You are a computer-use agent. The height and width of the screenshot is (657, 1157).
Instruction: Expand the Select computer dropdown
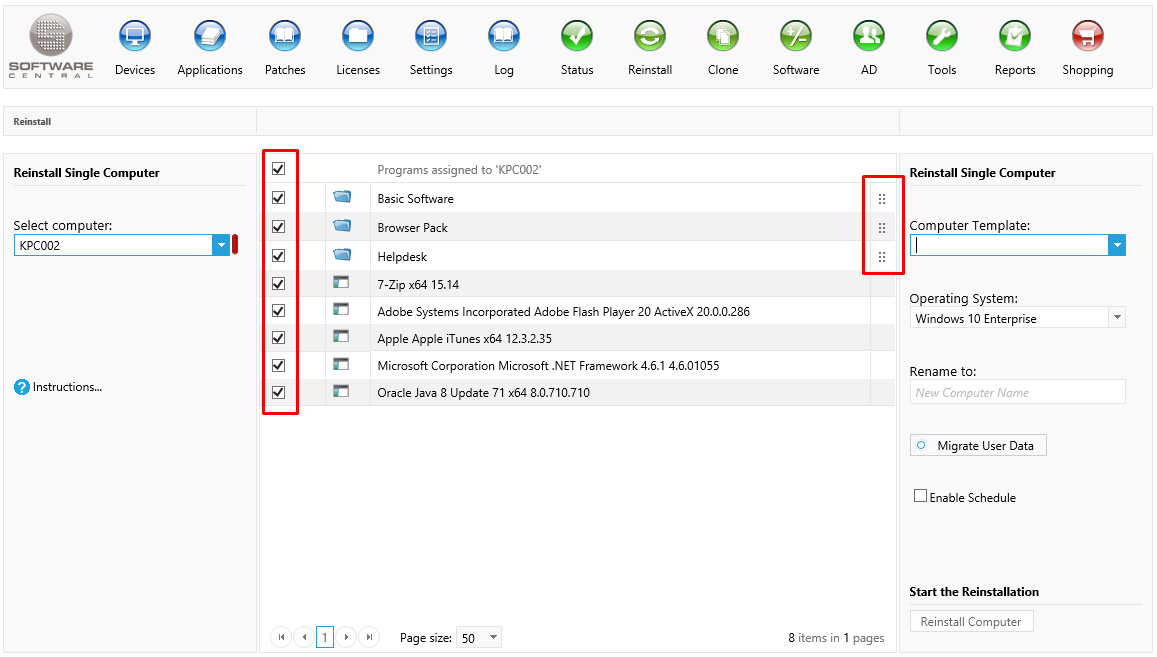pyautogui.click(x=221, y=245)
